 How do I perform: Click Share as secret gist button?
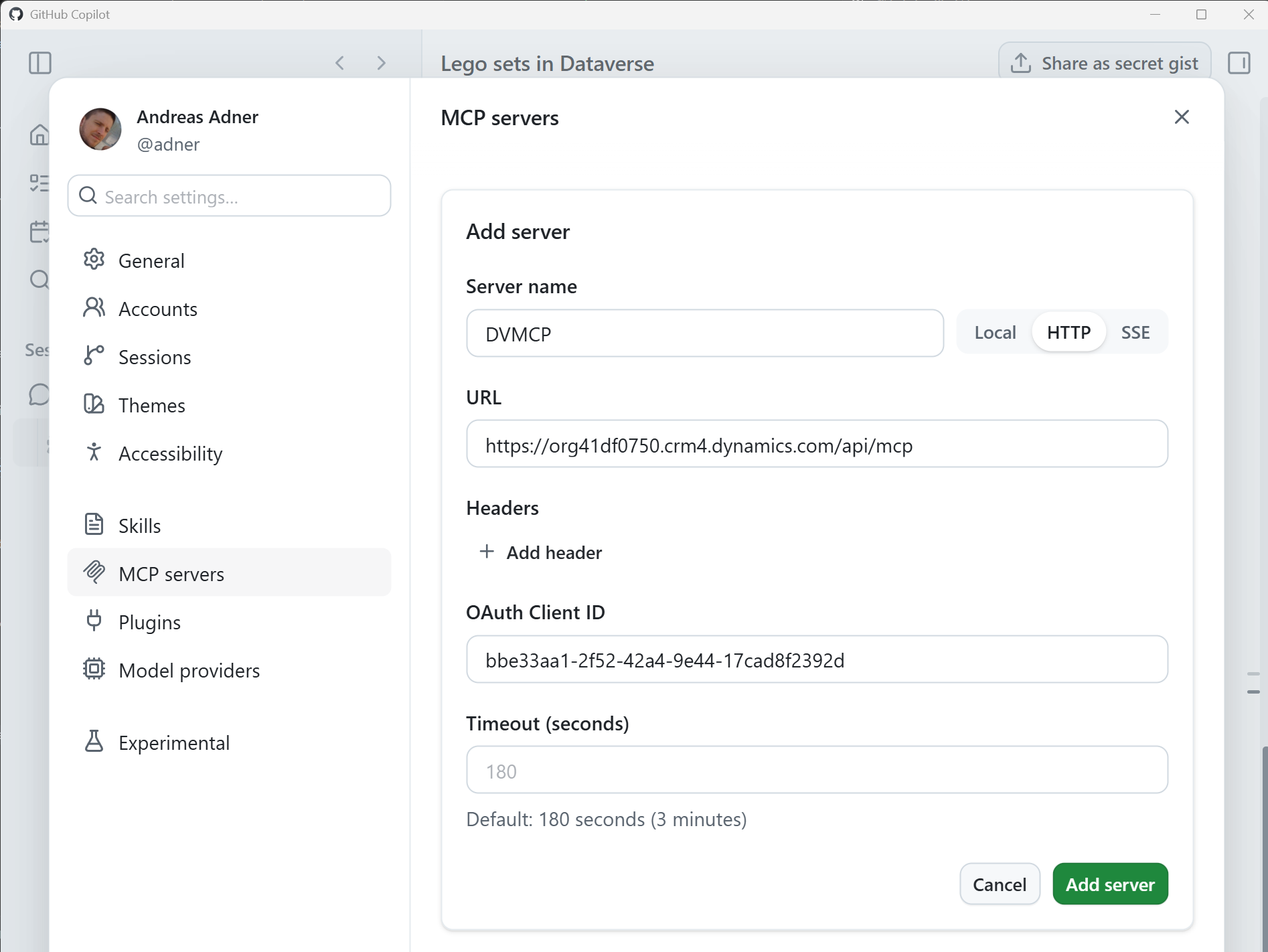[1105, 62]
